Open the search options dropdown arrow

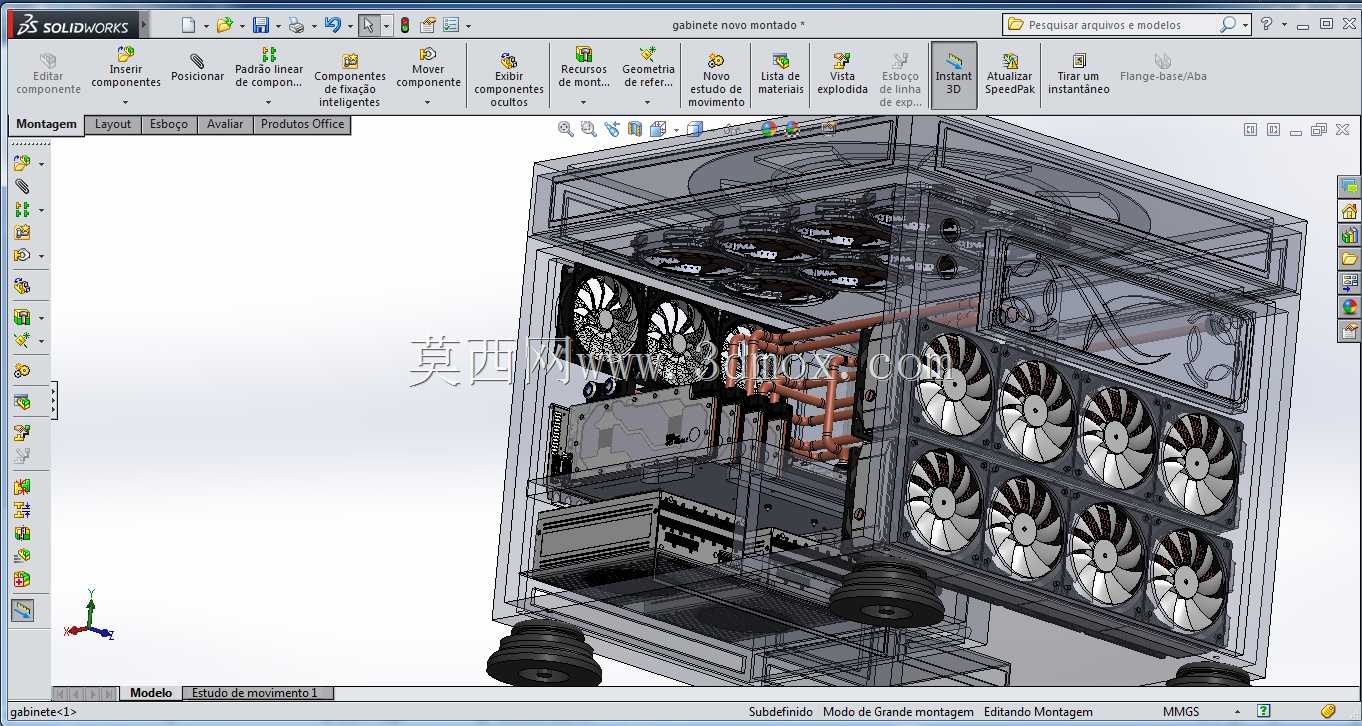click(x=1245, y=25)
